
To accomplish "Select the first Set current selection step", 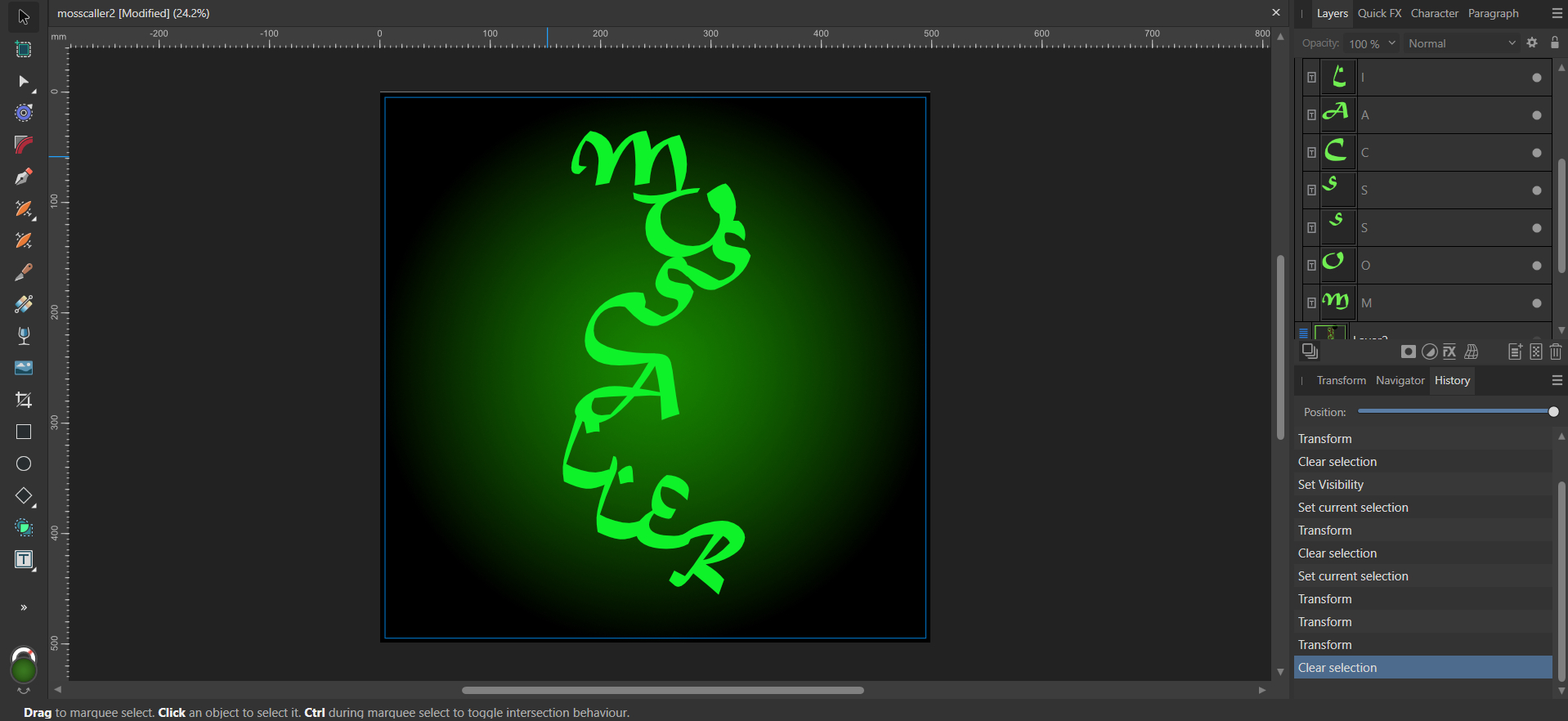I will (1352, 508).
